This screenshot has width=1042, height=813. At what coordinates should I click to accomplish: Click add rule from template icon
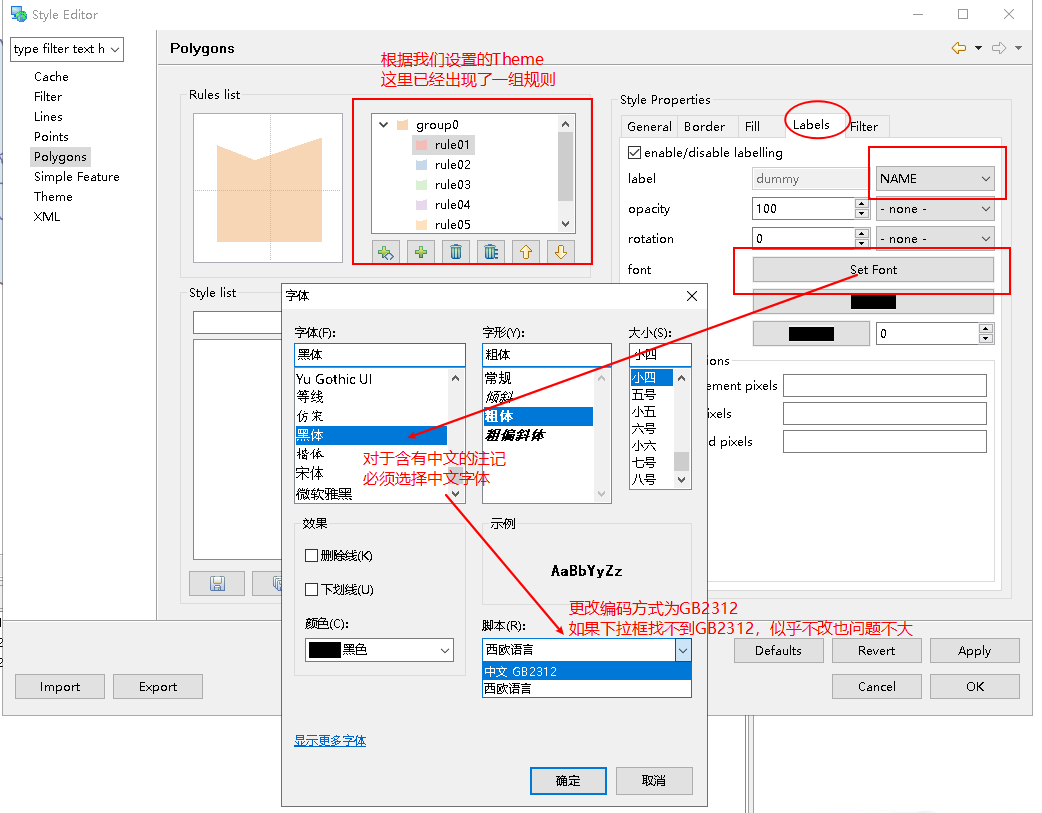point(386,253)
